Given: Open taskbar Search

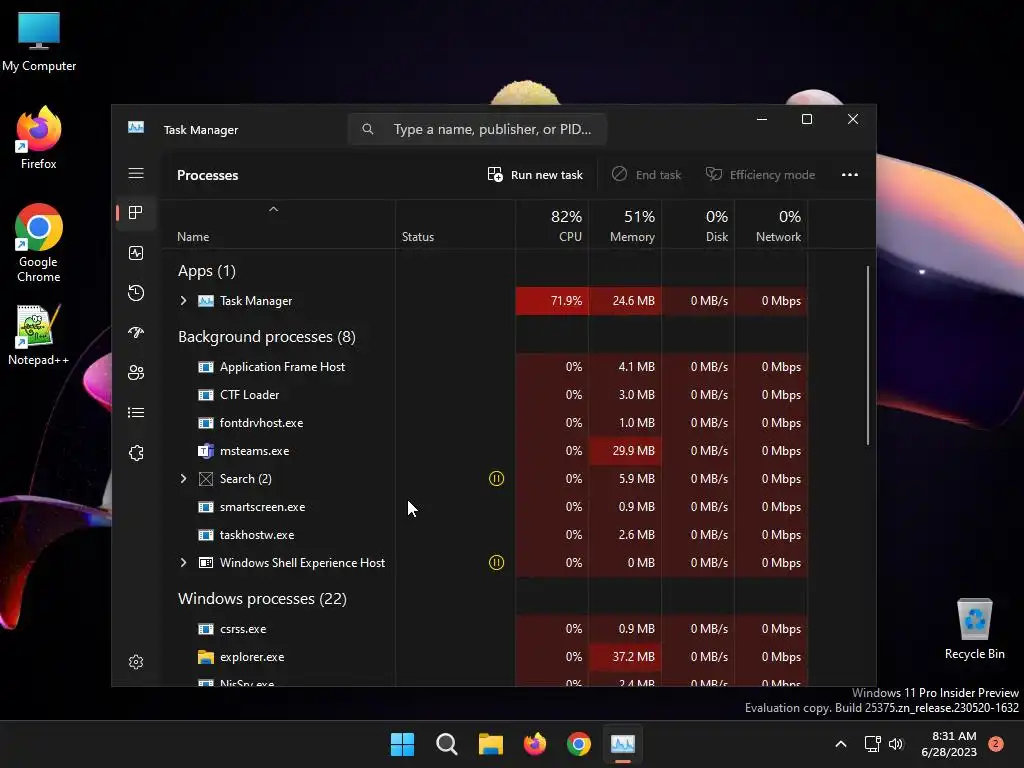Looking at the screenshot, I should tap(447, 744).
